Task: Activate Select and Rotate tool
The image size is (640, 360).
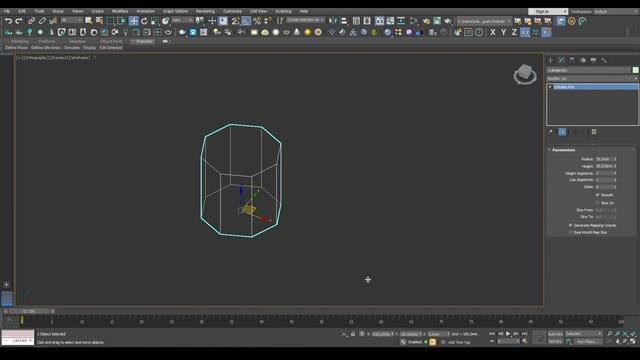Action: [x=144, y=21]
